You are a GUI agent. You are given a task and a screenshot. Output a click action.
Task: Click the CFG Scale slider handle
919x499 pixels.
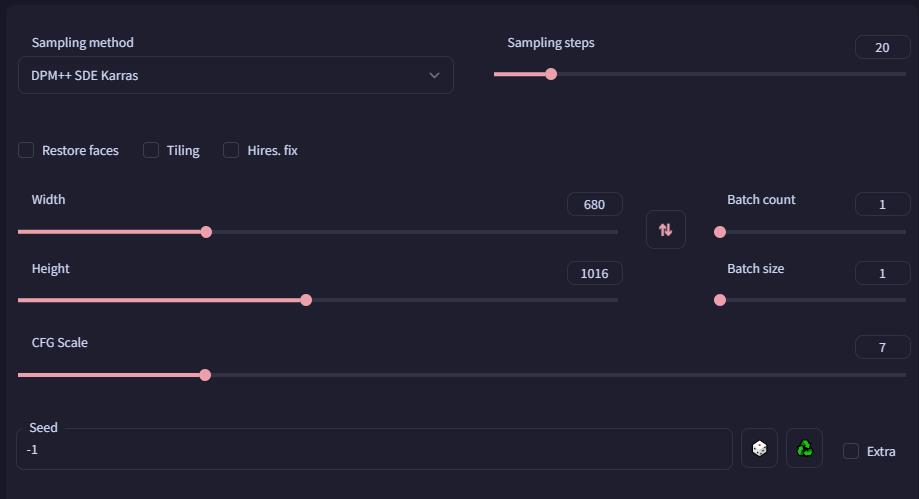click(x=205, y=375)
